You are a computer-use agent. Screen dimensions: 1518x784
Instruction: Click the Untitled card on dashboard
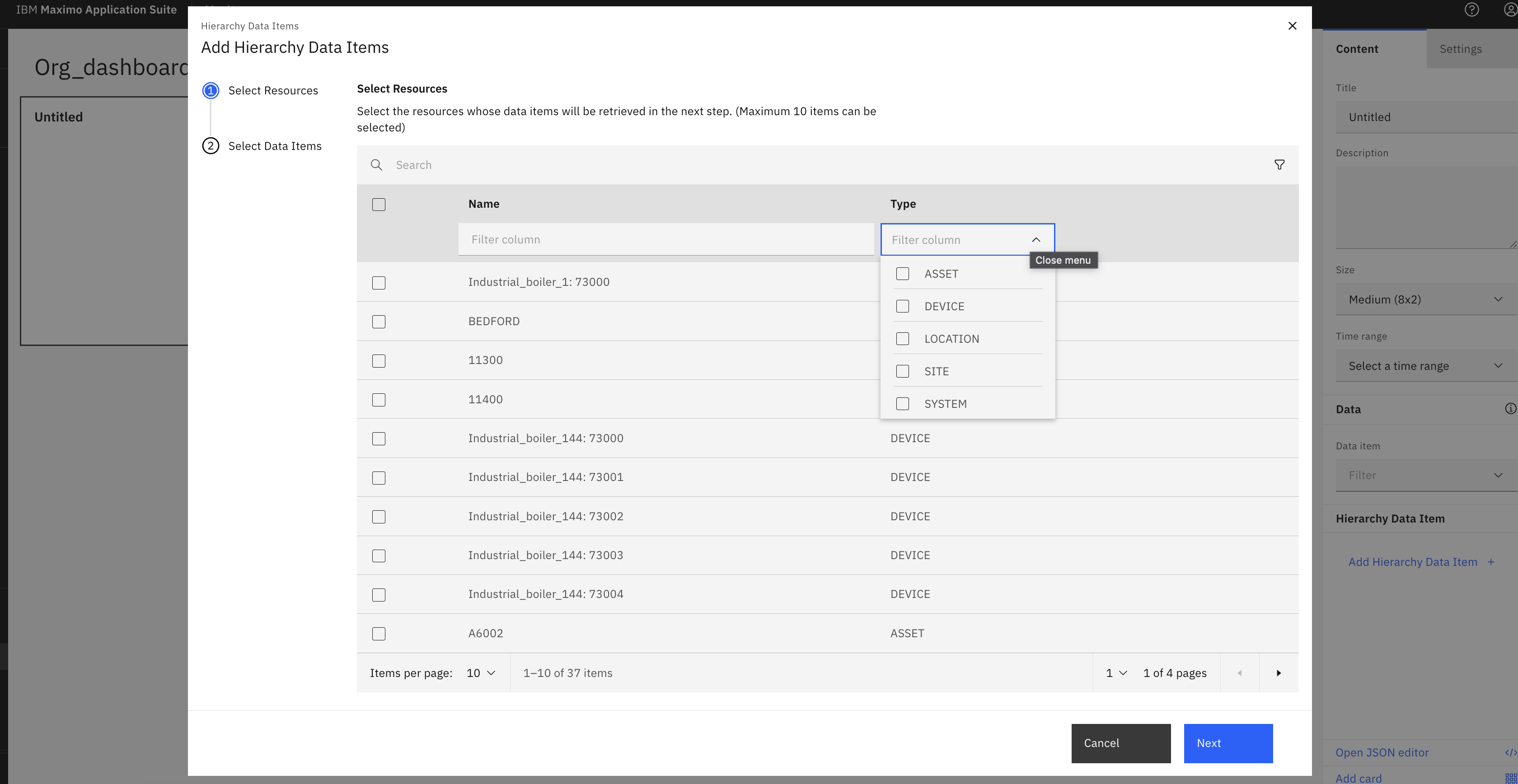[104, 221]
